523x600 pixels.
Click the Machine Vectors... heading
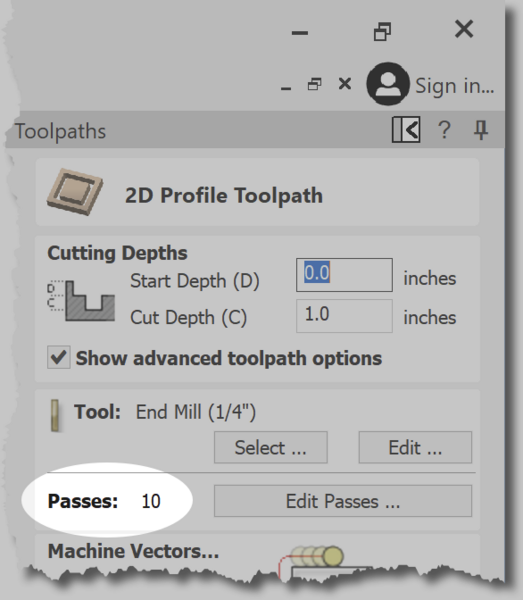click(133, 551)
